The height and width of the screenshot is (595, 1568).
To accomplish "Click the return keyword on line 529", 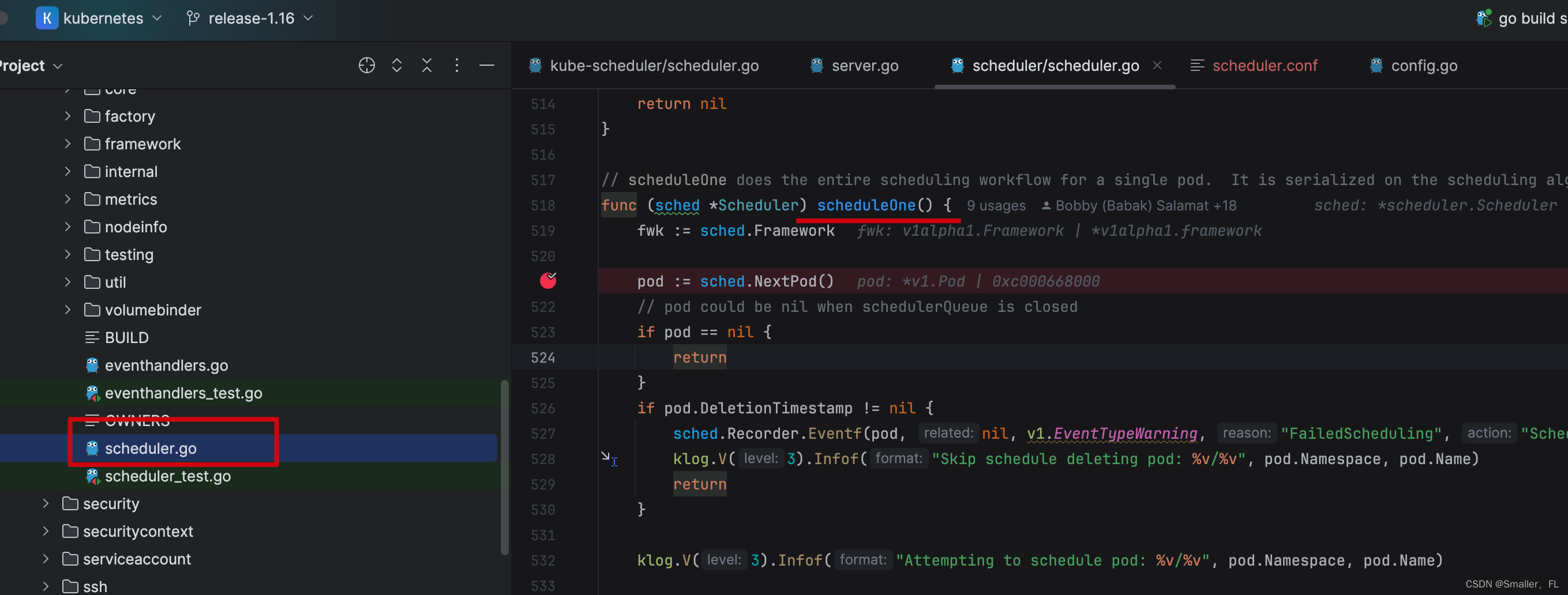I will (699, 484).
